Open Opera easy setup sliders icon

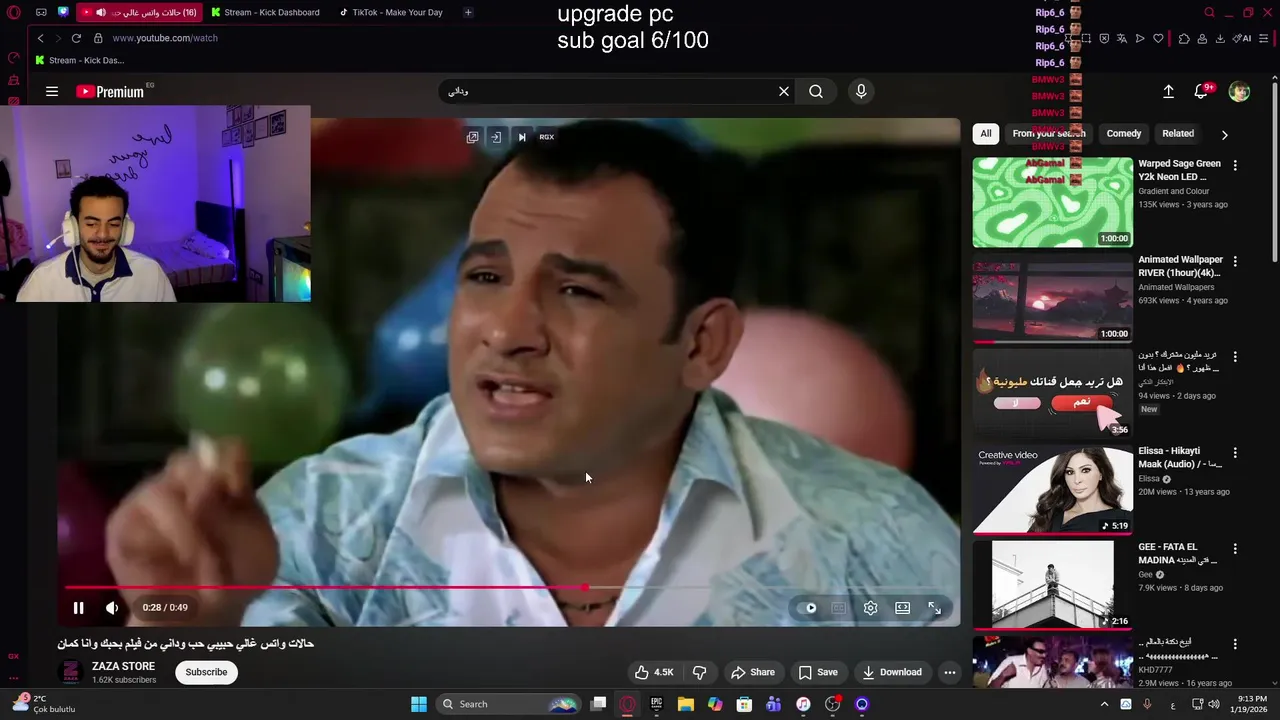pyautogui.click(x=1266, y=38)
